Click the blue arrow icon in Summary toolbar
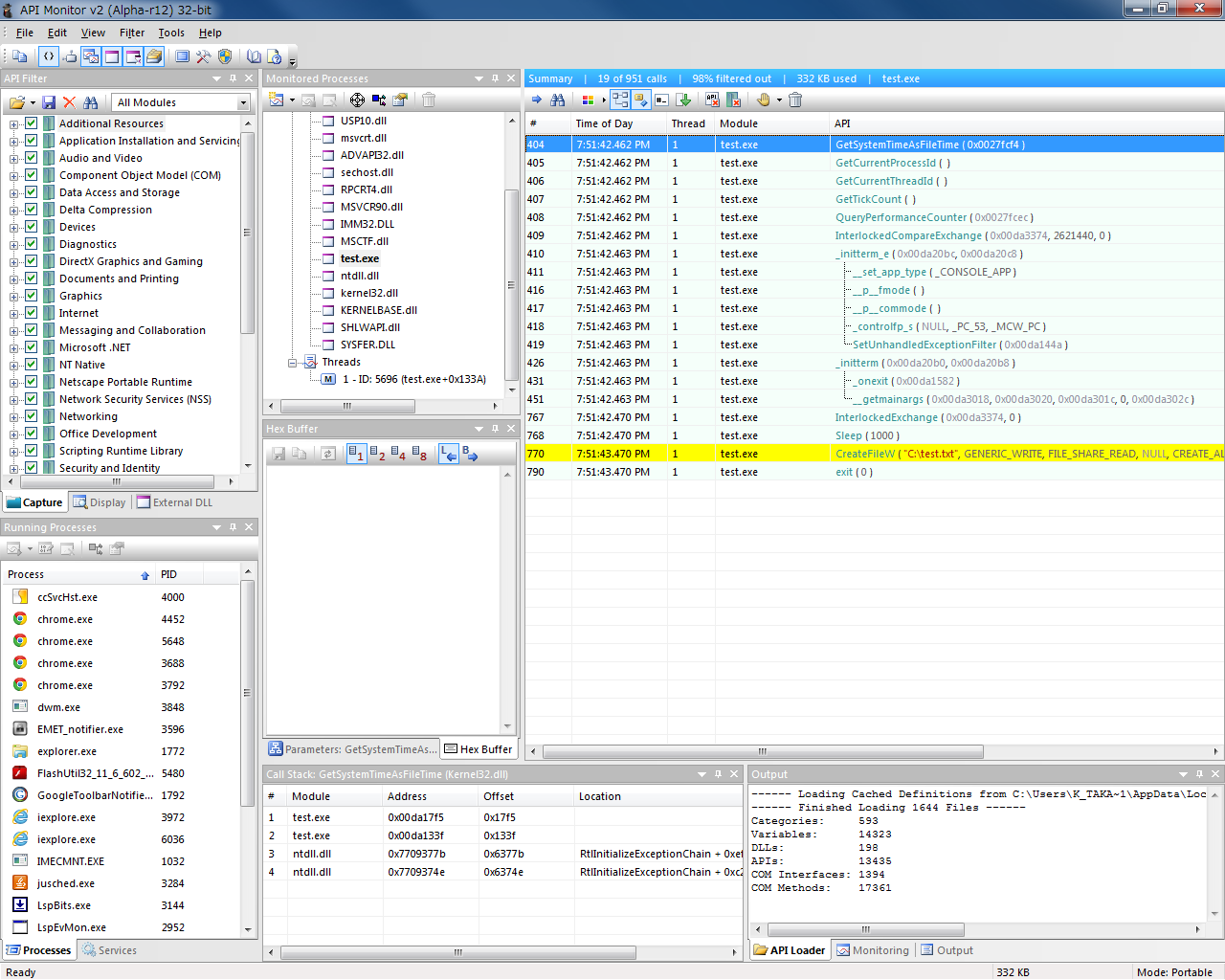 (537, 100)
